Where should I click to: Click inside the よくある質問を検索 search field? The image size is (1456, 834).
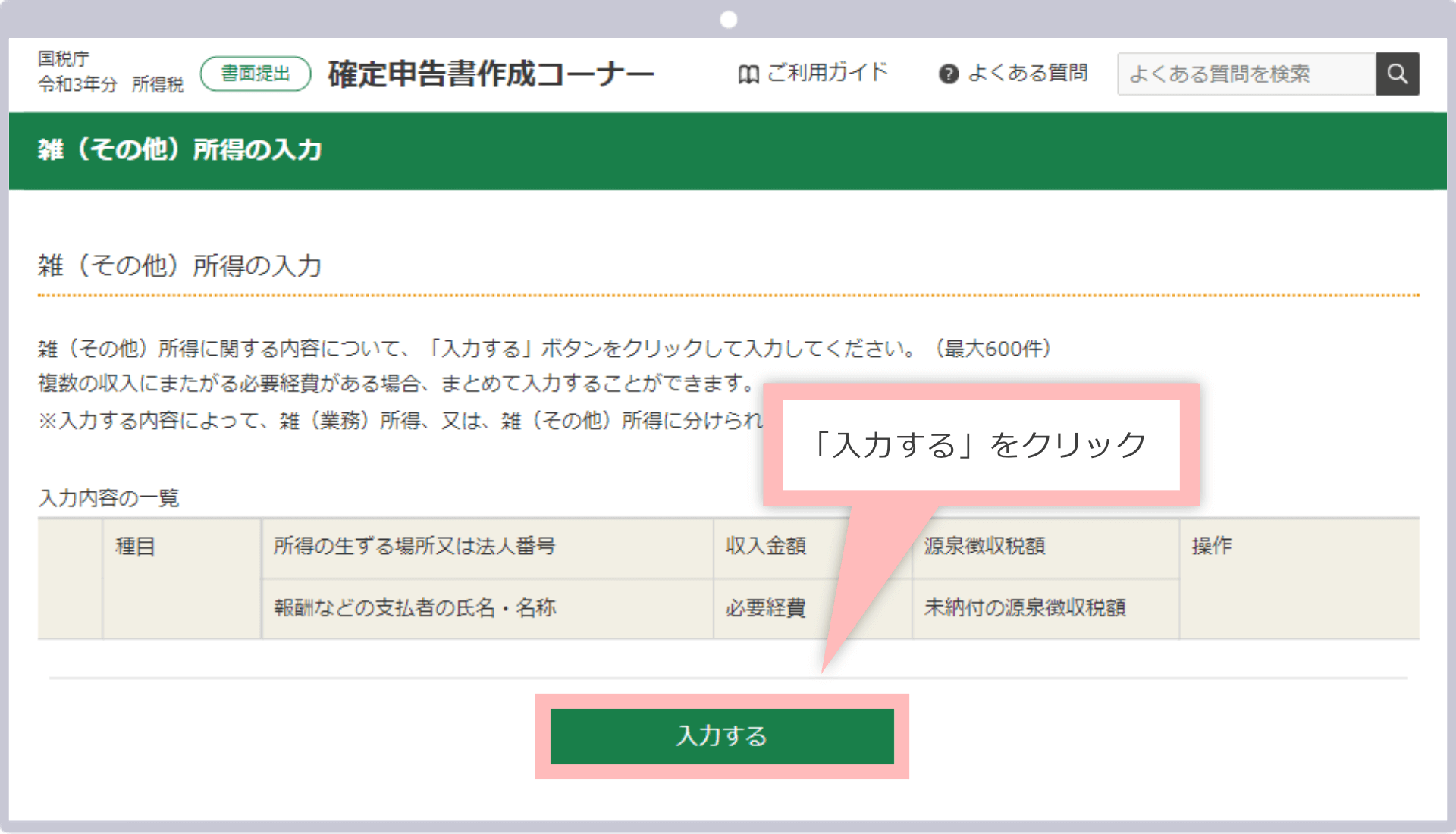[1244, 73]
